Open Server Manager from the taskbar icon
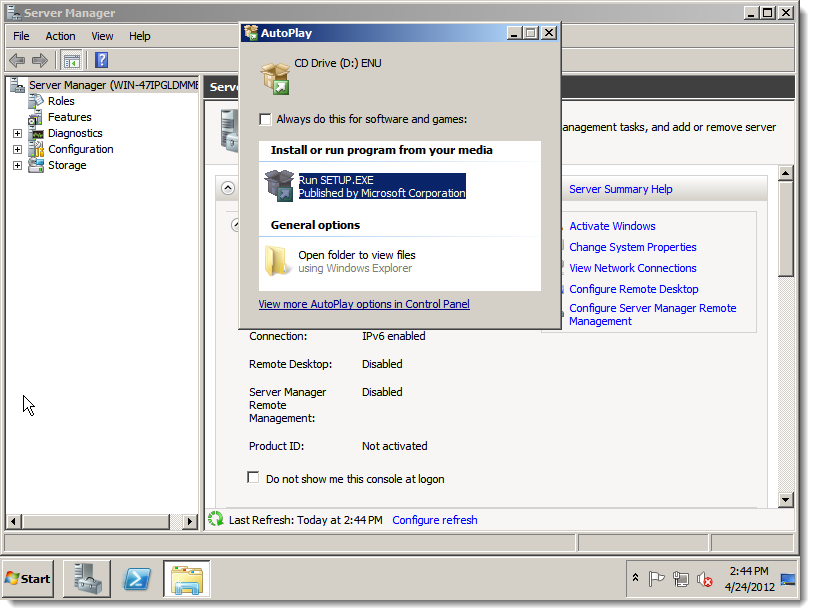Screen dimensions: 815x615 87,579
